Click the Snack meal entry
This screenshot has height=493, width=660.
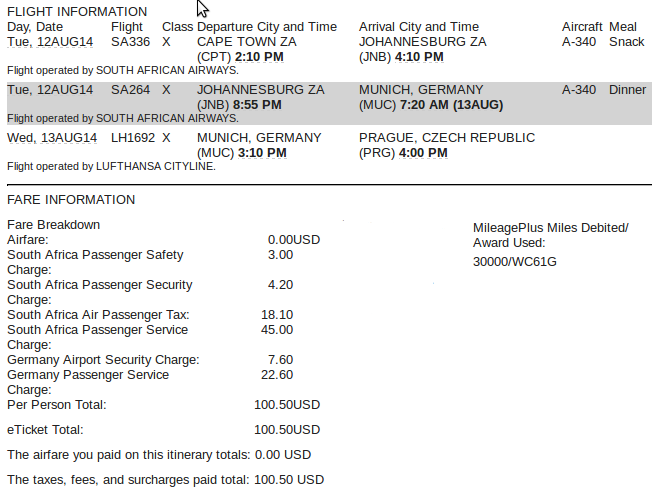click(x=626, y=42)
